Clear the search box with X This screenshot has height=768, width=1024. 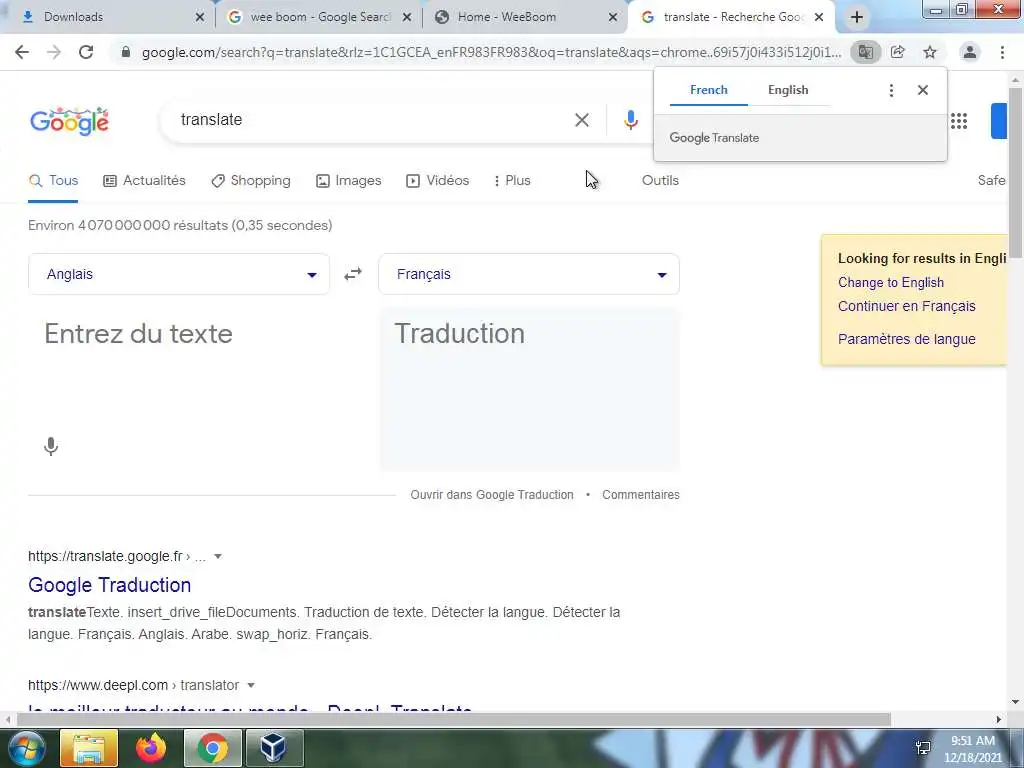582,120
